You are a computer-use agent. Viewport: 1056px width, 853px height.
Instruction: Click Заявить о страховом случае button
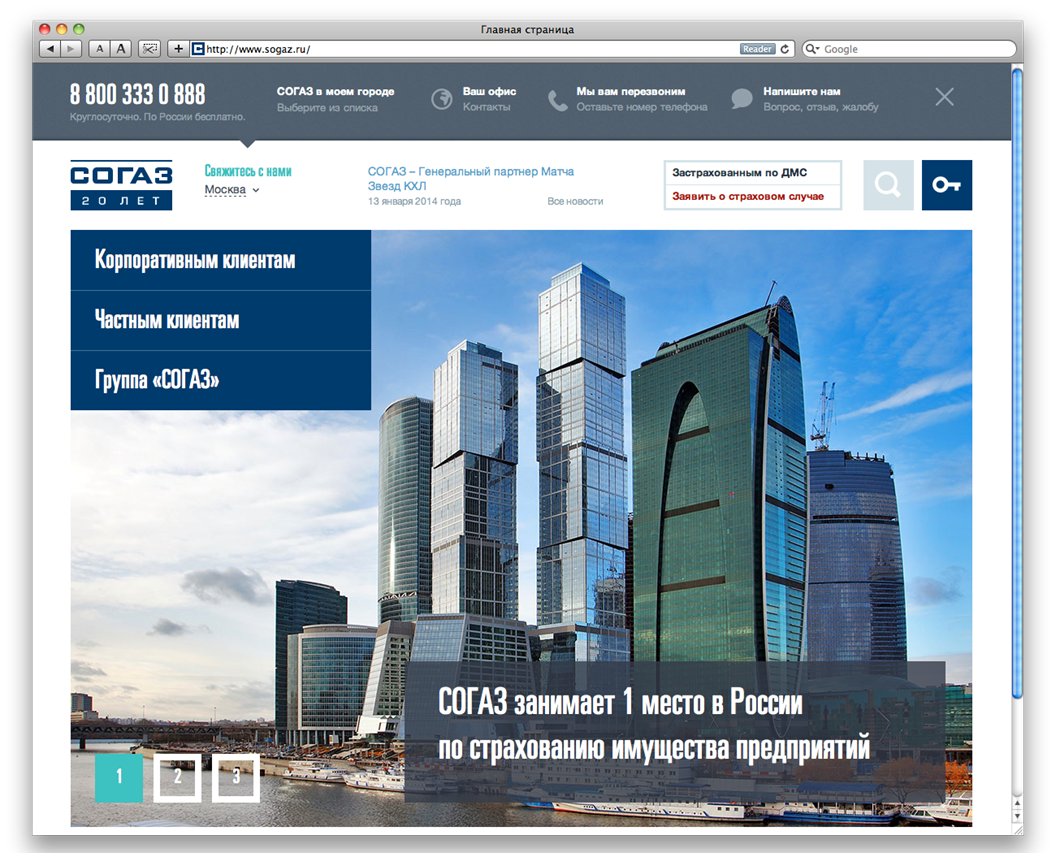(x=752, y=197)
